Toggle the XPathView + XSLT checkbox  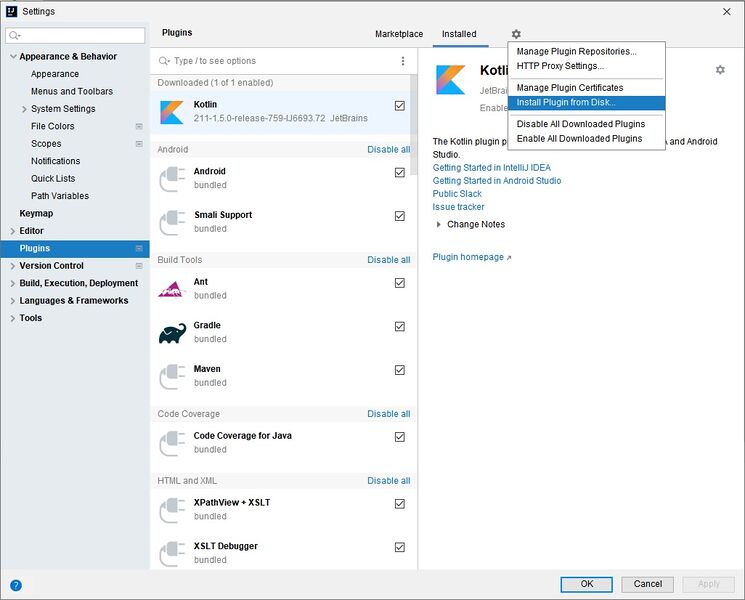coord(400,503)
